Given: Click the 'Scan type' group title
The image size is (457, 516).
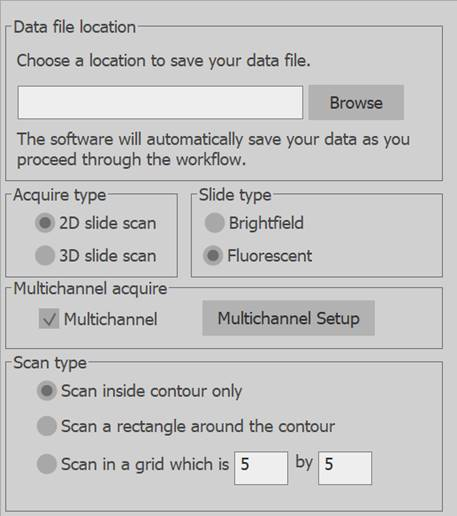Looking at the screenshot, I should (x=50, y=363).
